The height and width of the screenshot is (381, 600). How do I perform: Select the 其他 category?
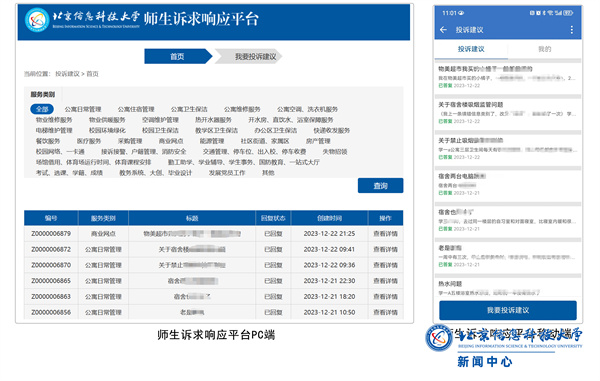coord(268,173)
